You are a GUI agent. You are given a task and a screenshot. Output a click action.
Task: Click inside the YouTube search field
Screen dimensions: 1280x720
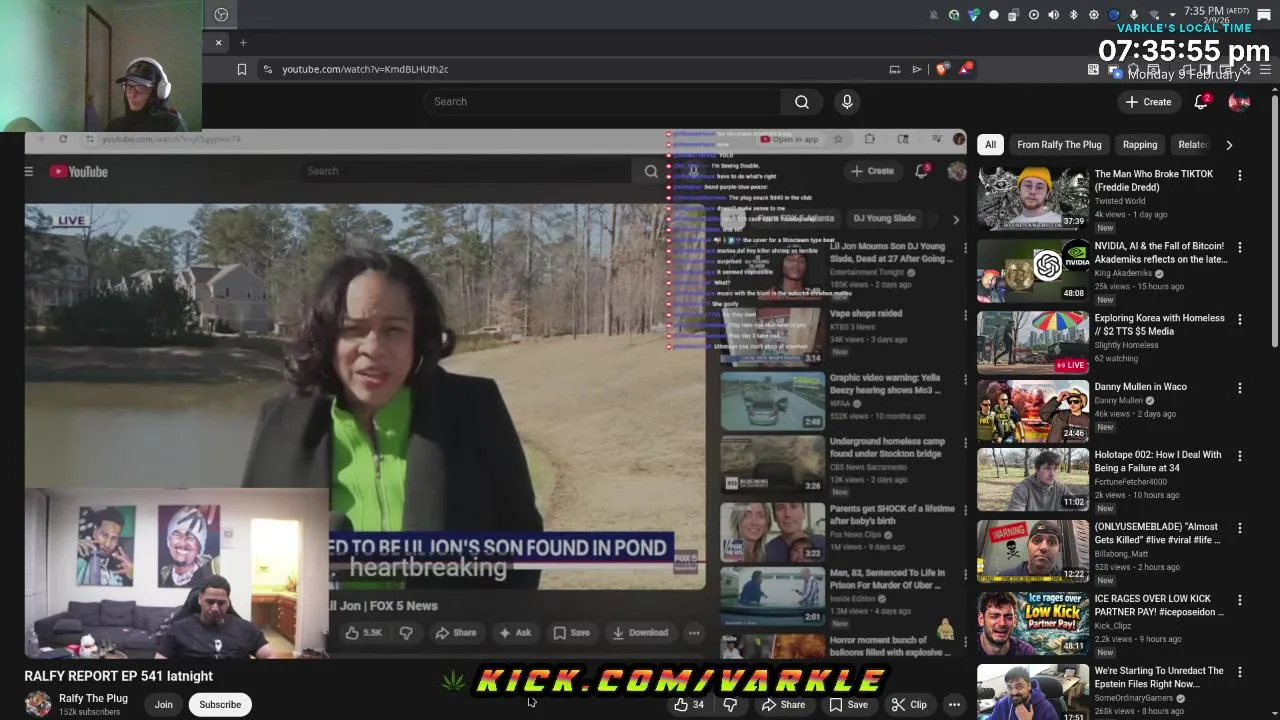tap(603, 101)
